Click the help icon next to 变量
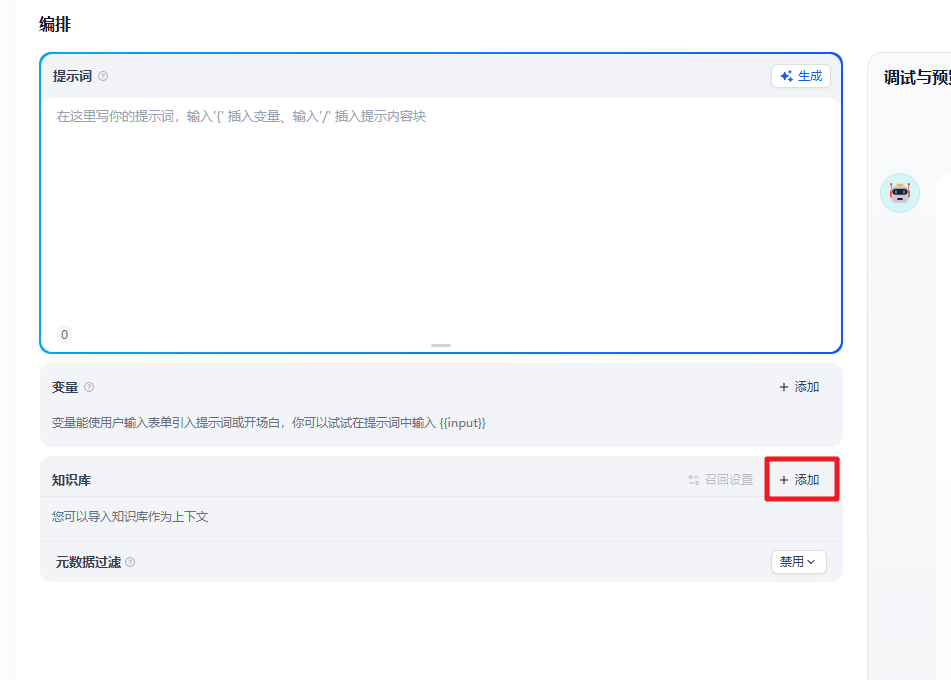 pyautogui.click(x=89, y=387)
